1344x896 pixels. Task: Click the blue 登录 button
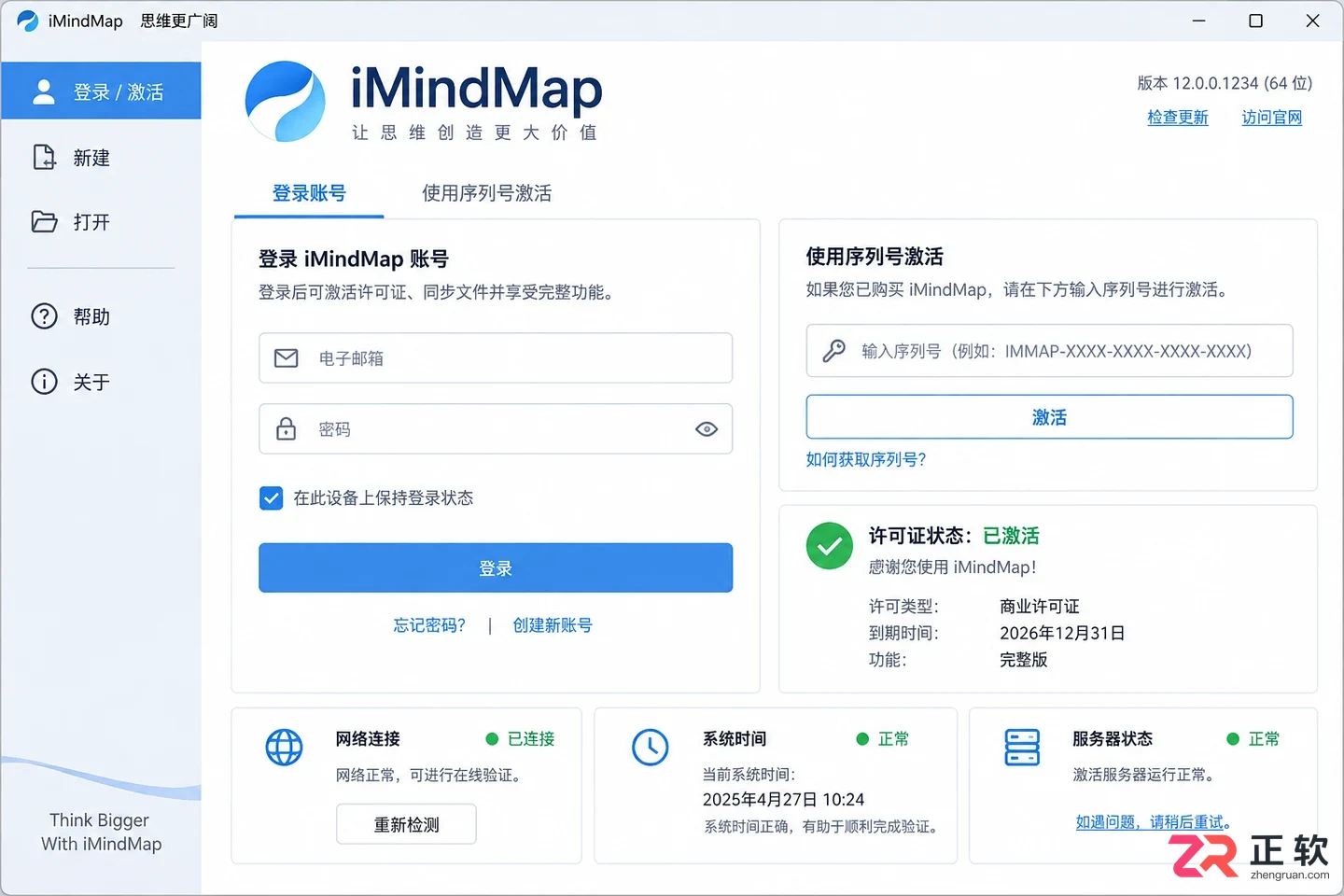[496, 567]
